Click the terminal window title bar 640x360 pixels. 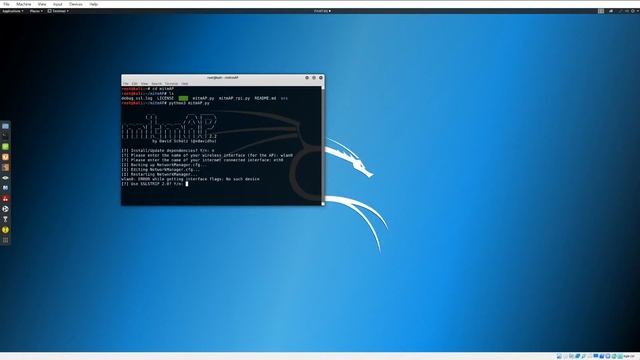click(222, 78)
